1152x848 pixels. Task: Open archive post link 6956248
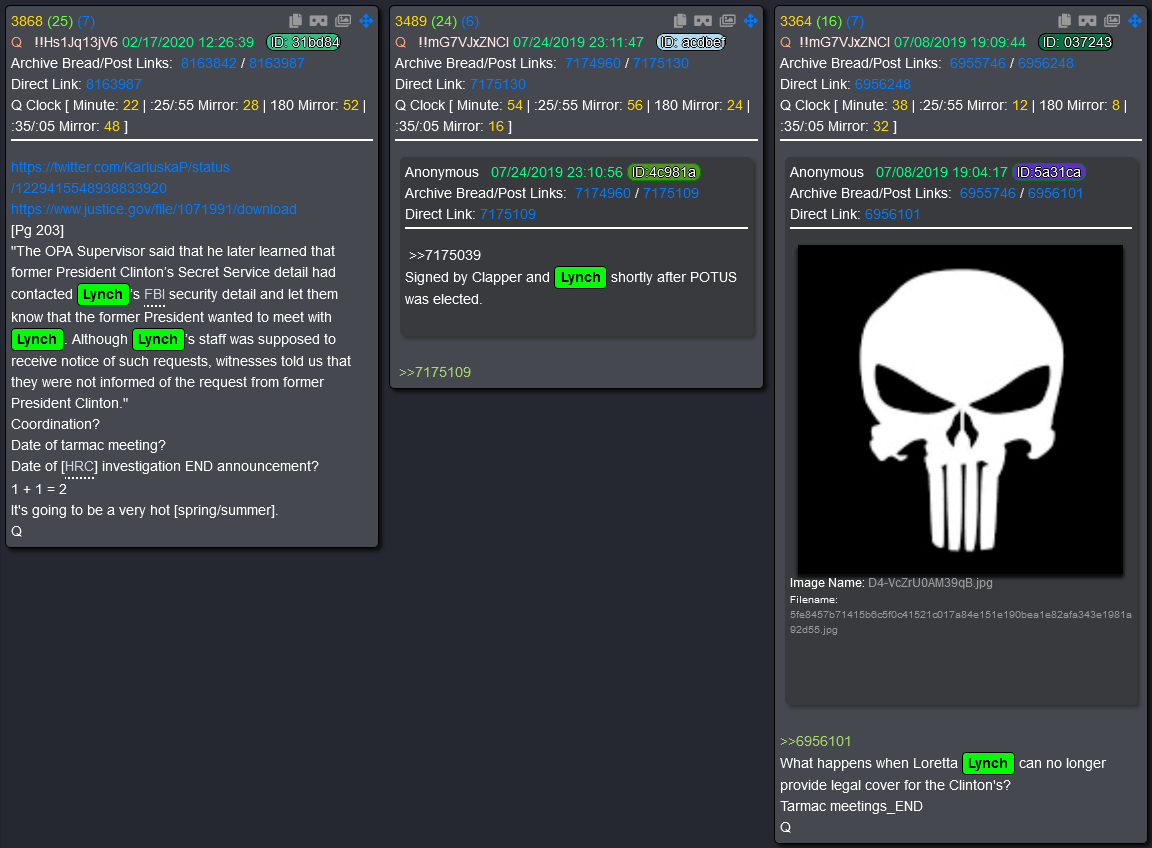(1045, 63)
